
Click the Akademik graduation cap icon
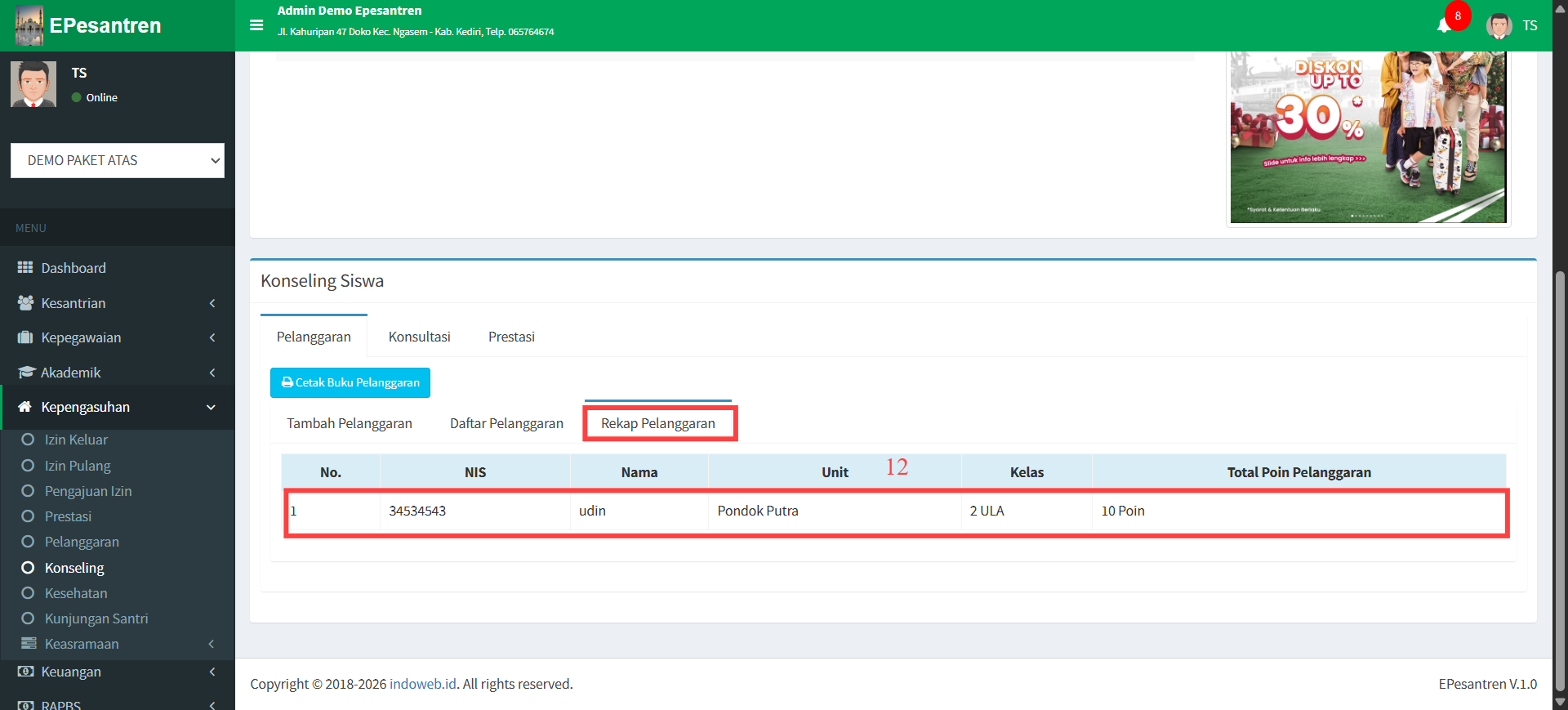(x=25, y=373)
